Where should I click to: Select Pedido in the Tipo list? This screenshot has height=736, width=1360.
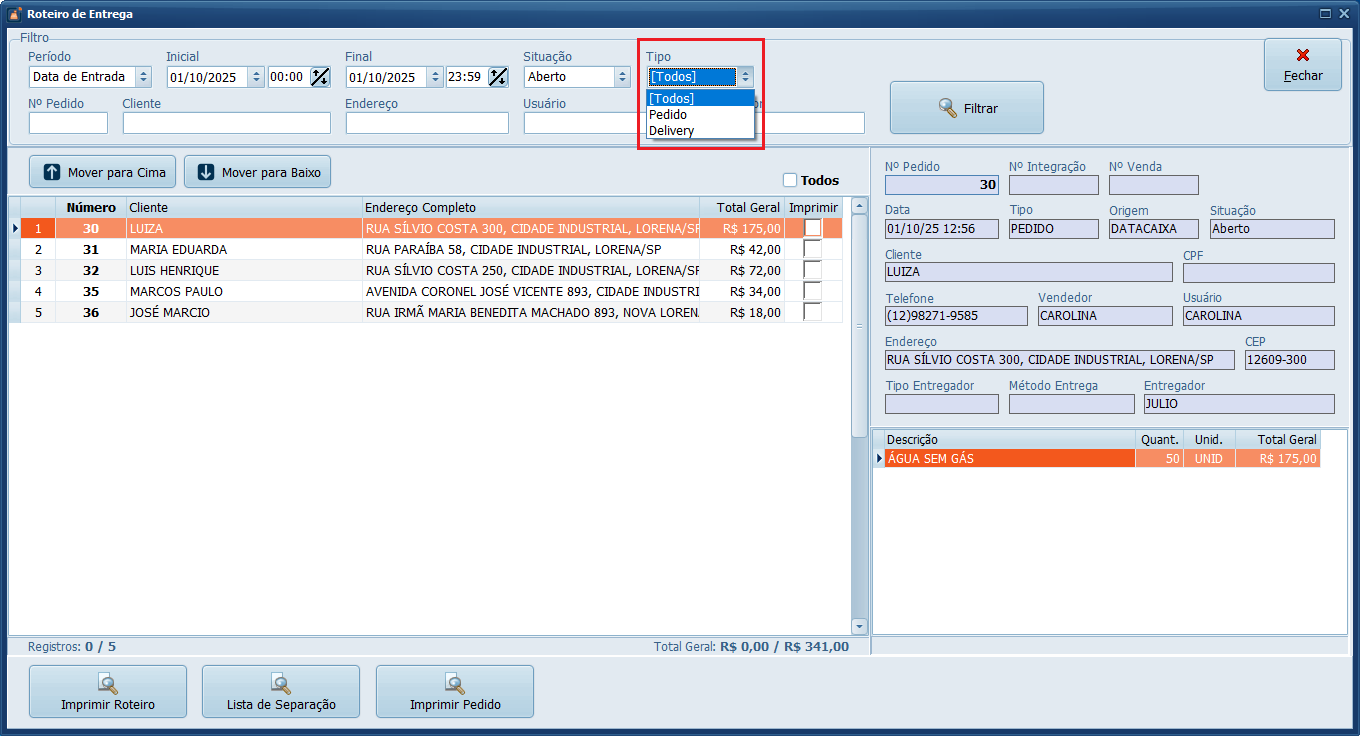click(668, 114)
